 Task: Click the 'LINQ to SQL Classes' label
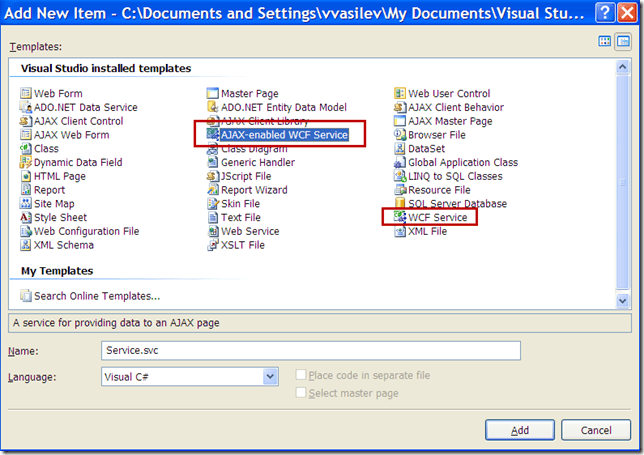tap(455, 176)
